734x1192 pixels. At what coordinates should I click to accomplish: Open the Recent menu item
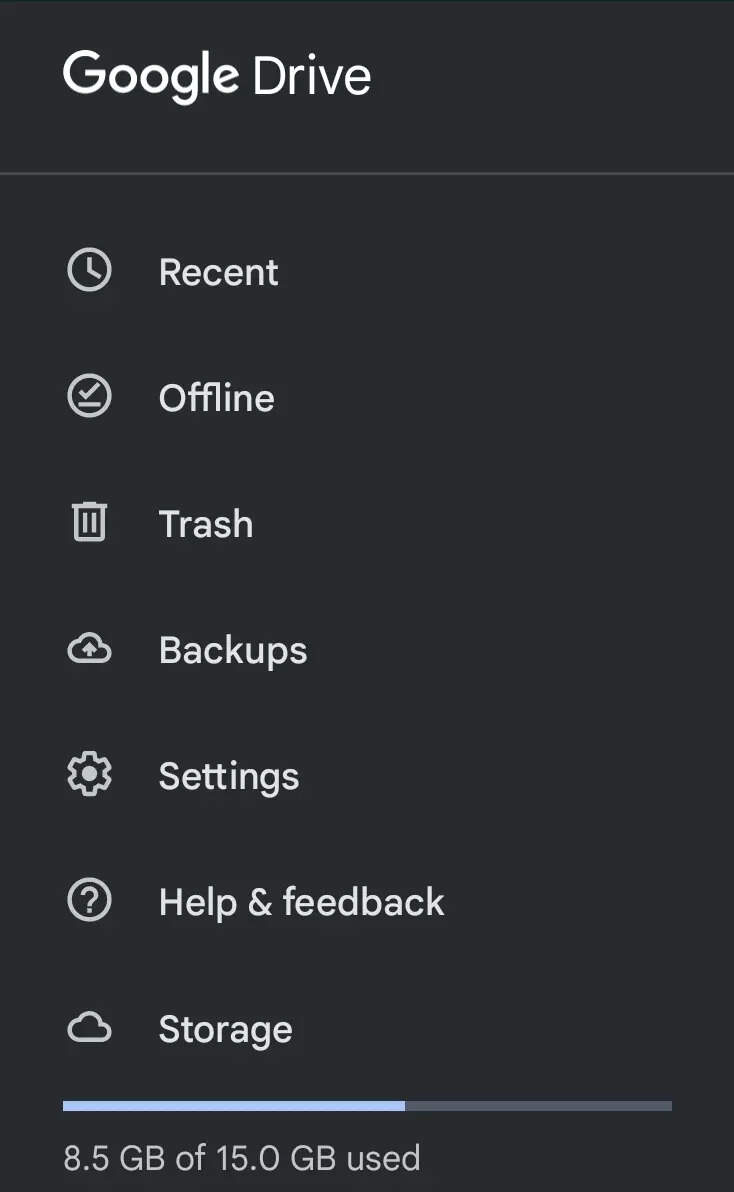pyautogui.click(x=367, y=271)
